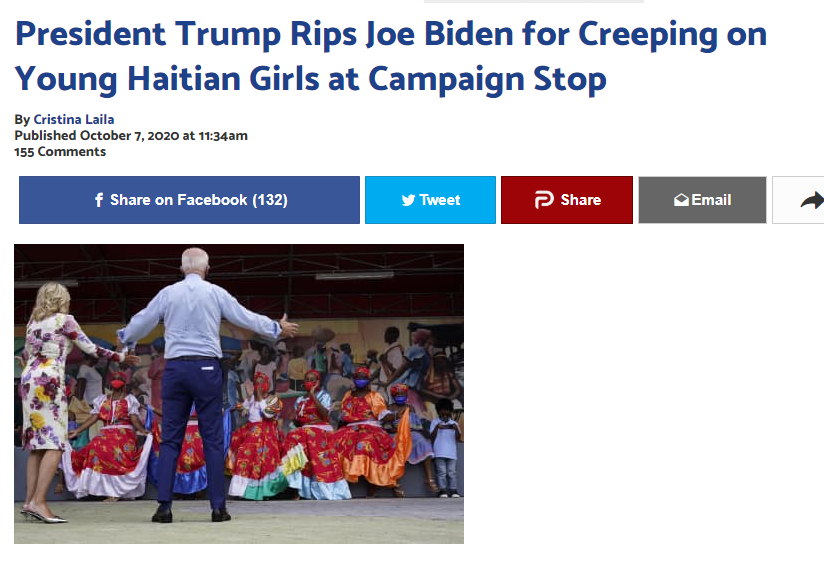This screenshot has width=824, height=561.
Task: Click the Facebook 'f' logo icon
Action: click(x=98, y=200)
